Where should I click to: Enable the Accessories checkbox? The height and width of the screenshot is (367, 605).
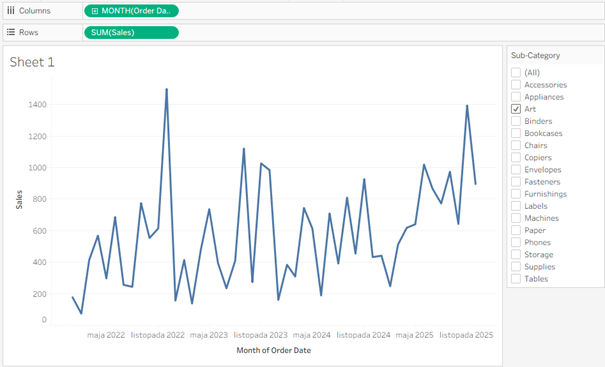pos(516,85)
